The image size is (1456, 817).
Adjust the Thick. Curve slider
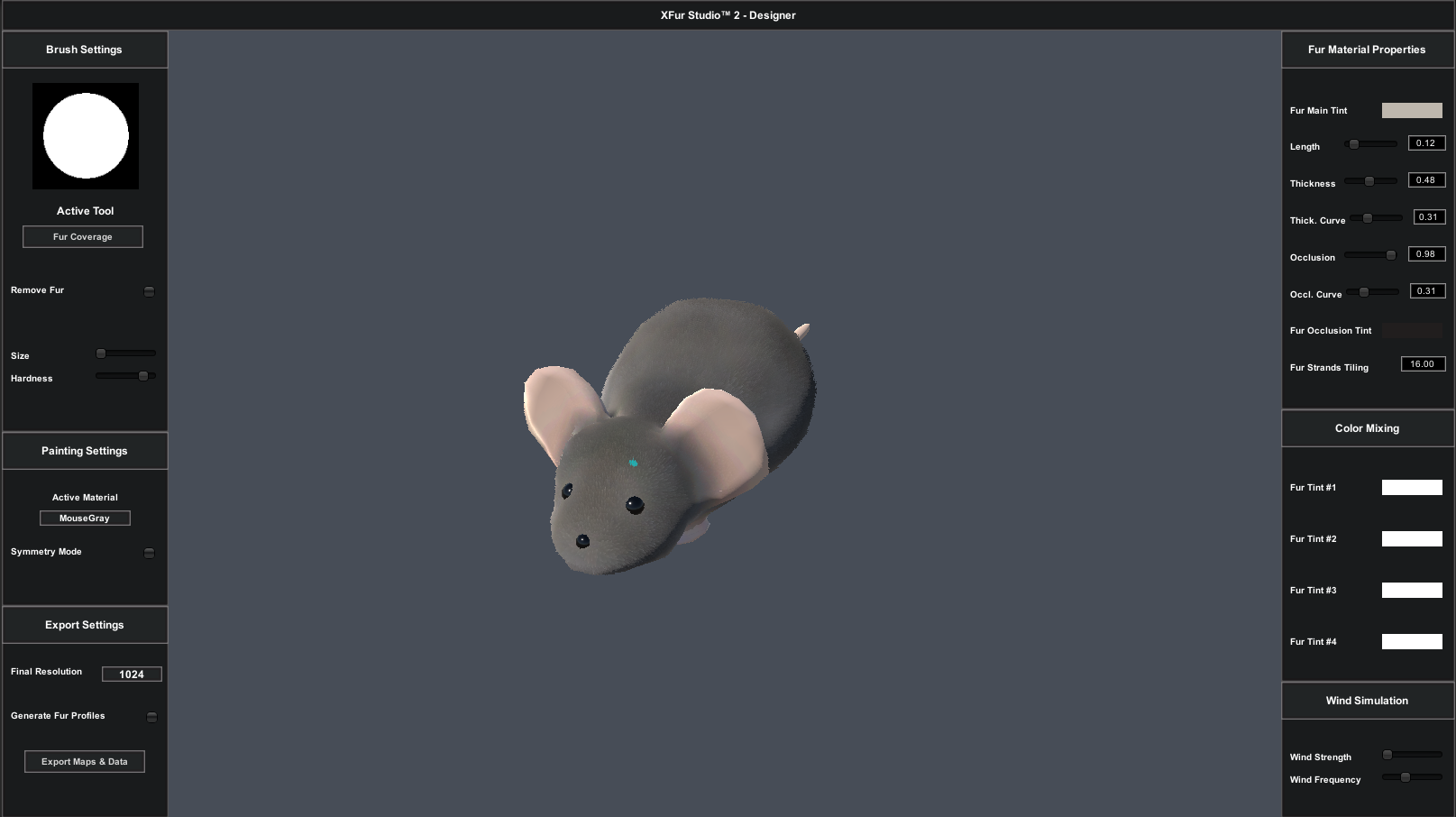(1376, 218)
